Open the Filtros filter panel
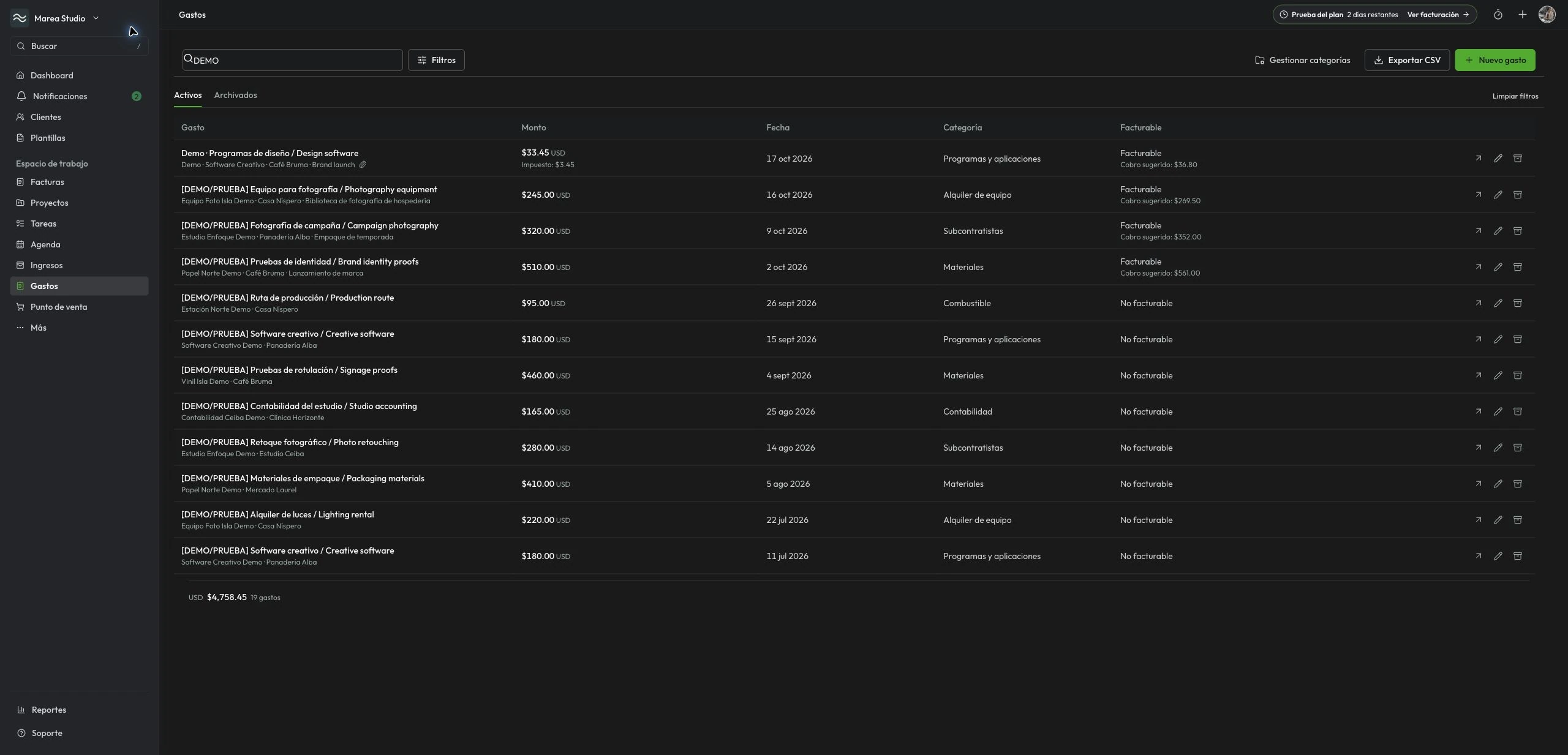This screenshot has height=755, width=1568. tap(436, 60)
